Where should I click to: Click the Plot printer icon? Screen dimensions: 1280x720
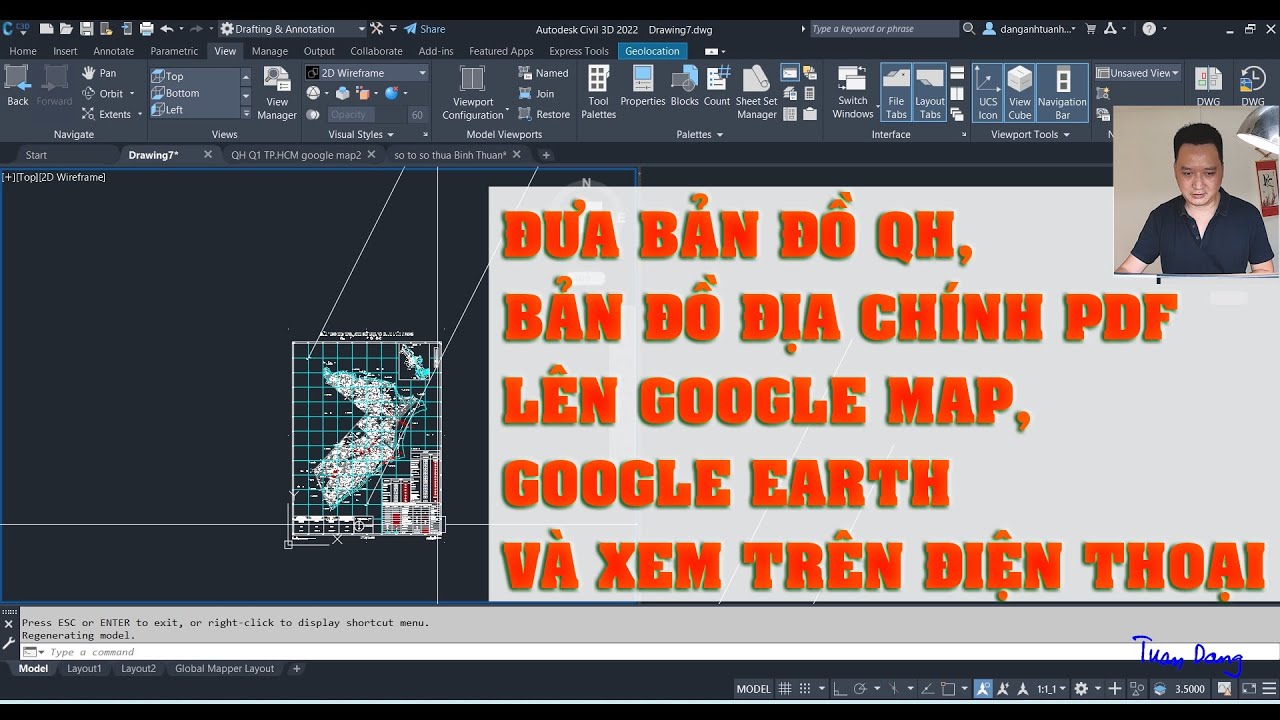(147, 29)
